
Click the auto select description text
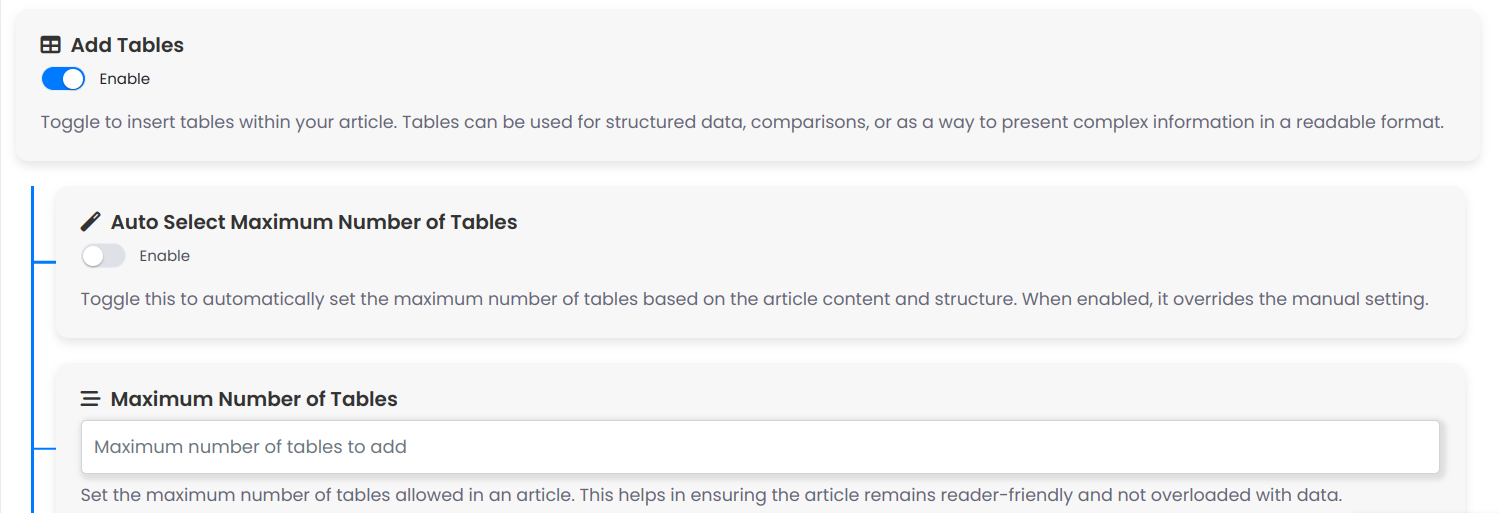[x=753, y=299]
